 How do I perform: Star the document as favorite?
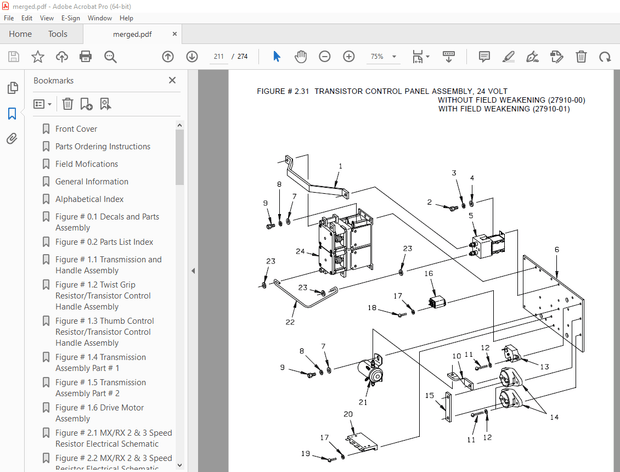(x=38, y=57)
